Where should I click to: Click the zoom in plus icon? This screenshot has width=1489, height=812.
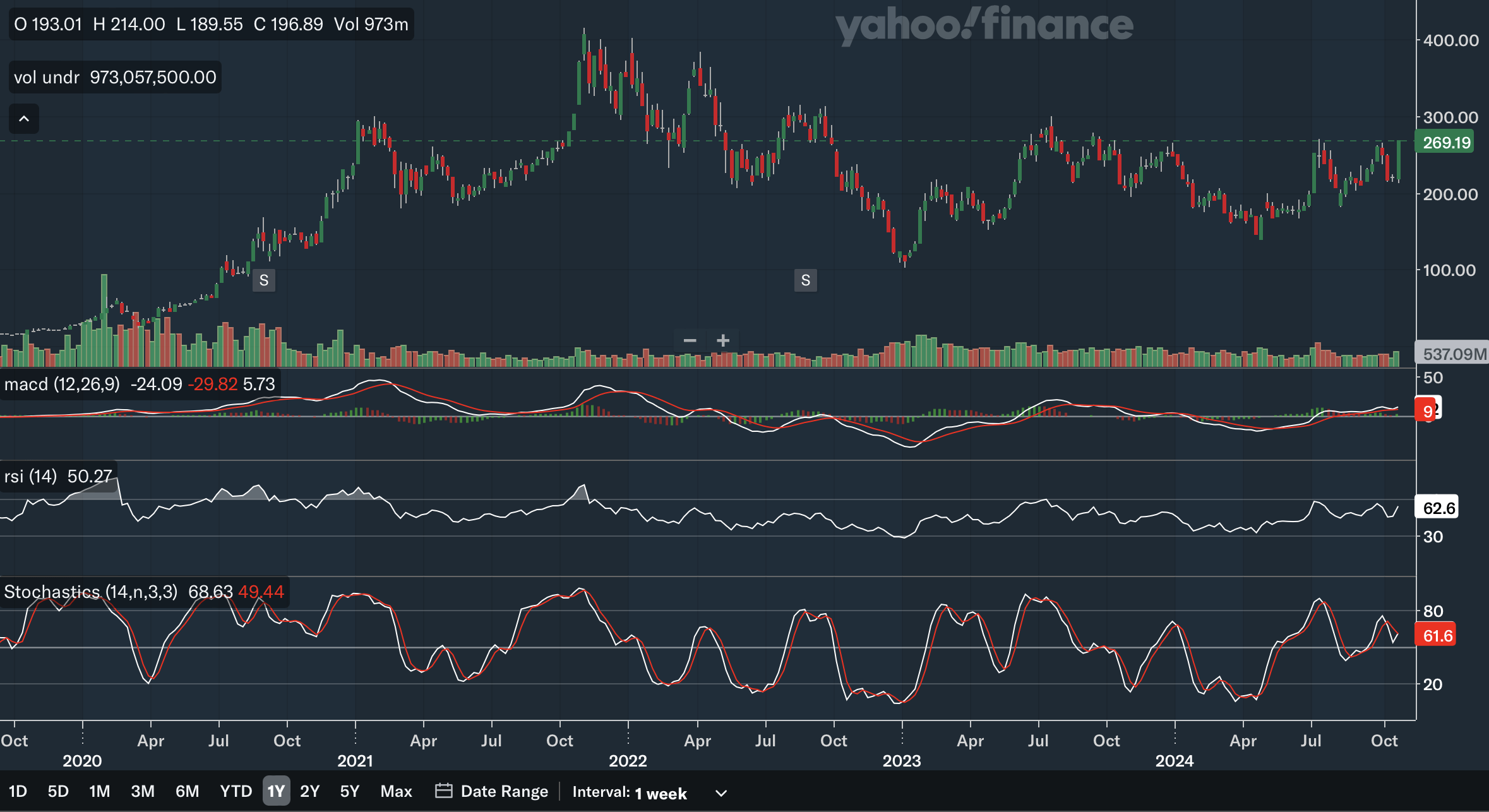[x=723, y=341]
